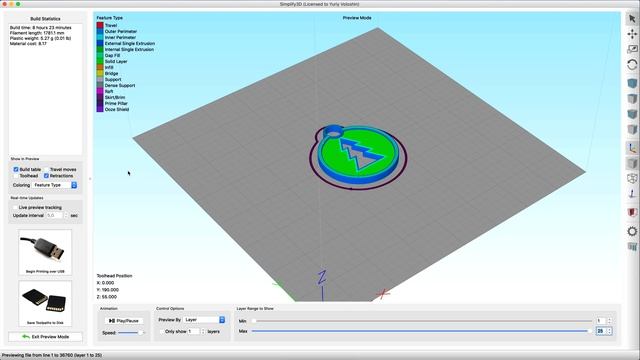Click the Infill legend entry
Viewport: 640px width, 360px height.
click(109, 67)
